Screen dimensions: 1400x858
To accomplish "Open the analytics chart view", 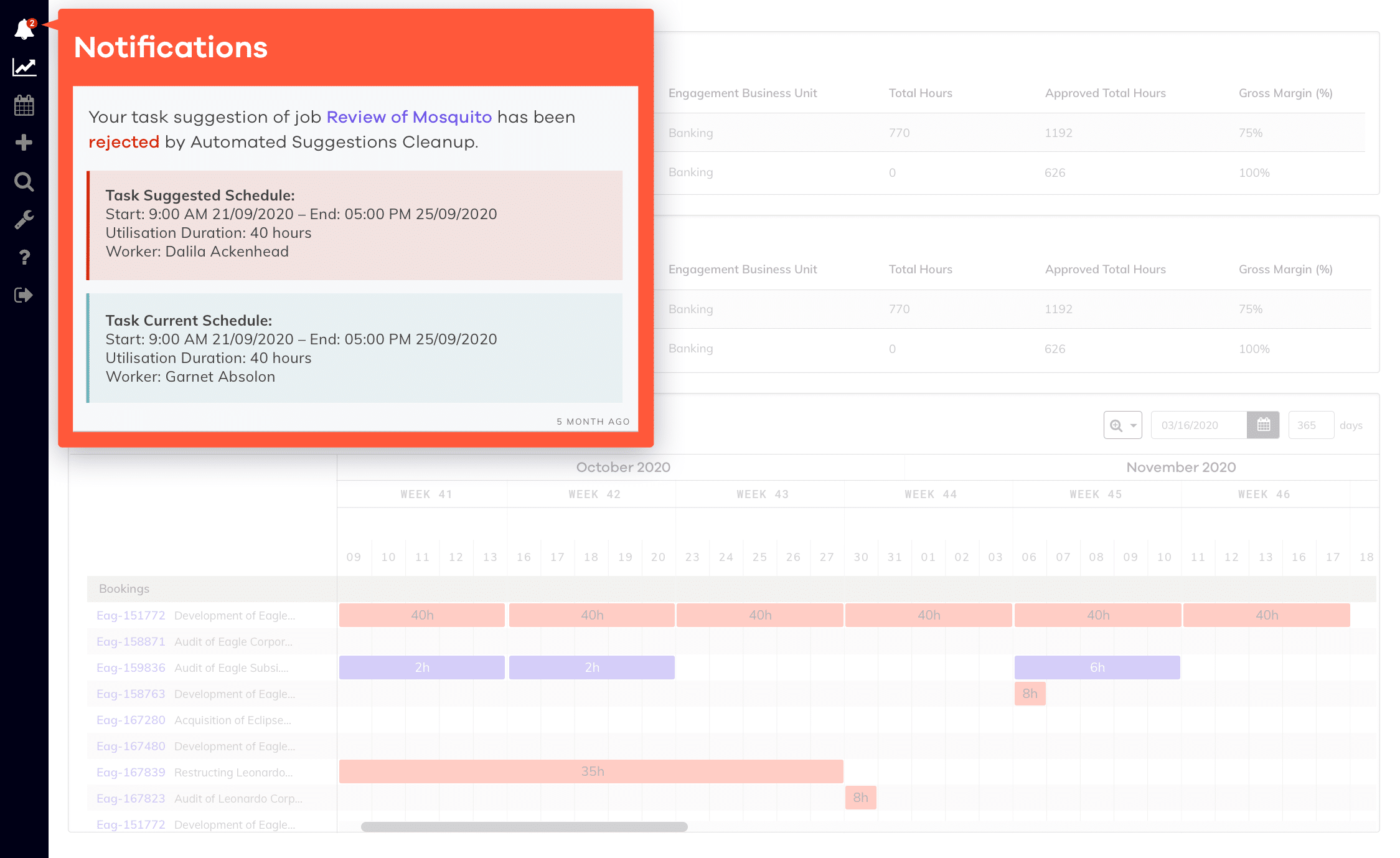I will click(x=24, y=67).
